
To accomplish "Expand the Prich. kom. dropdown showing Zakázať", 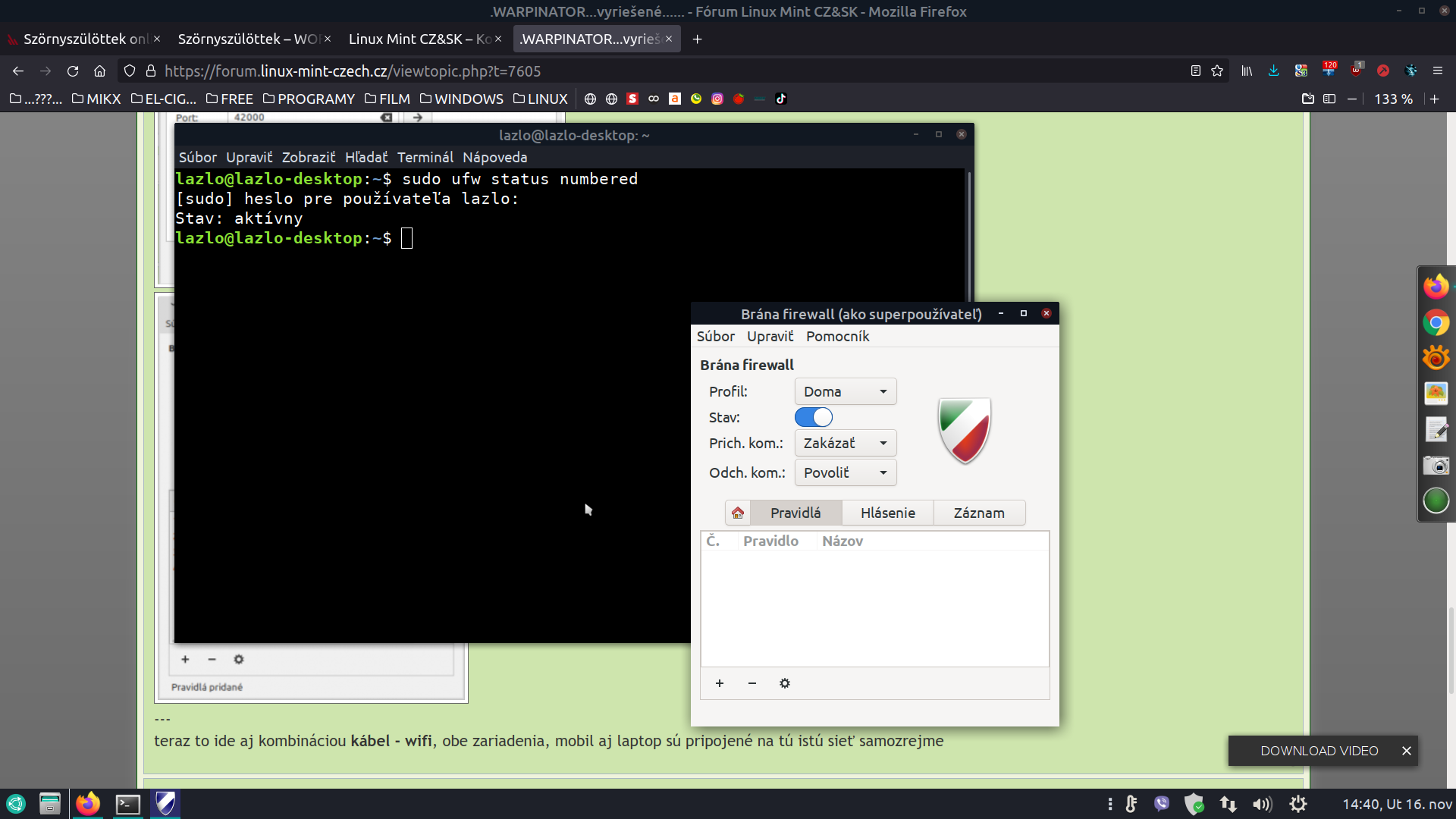I will tap(845, 443).
